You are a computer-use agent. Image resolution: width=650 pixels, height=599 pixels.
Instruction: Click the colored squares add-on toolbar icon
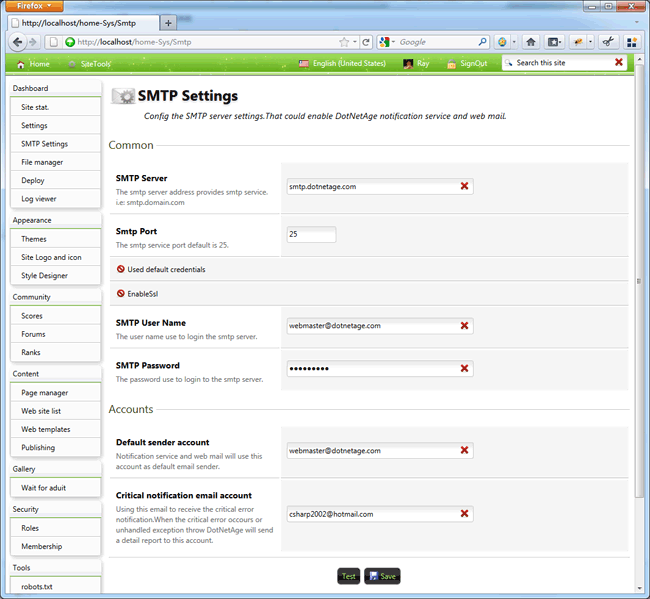pos(631,42)
